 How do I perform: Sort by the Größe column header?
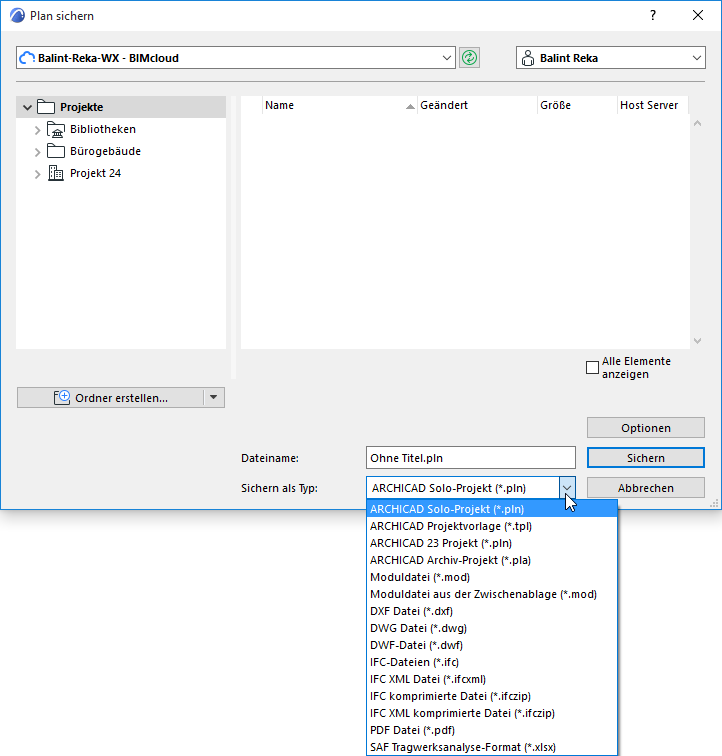pos(577,105)
